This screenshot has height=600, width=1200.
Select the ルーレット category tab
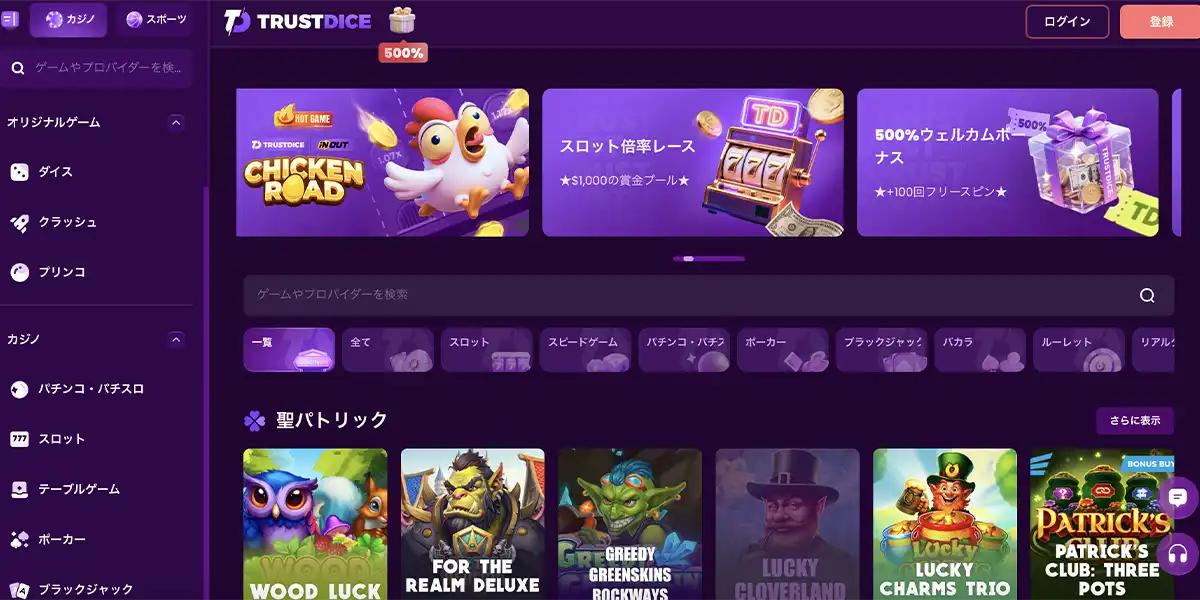1078,350
